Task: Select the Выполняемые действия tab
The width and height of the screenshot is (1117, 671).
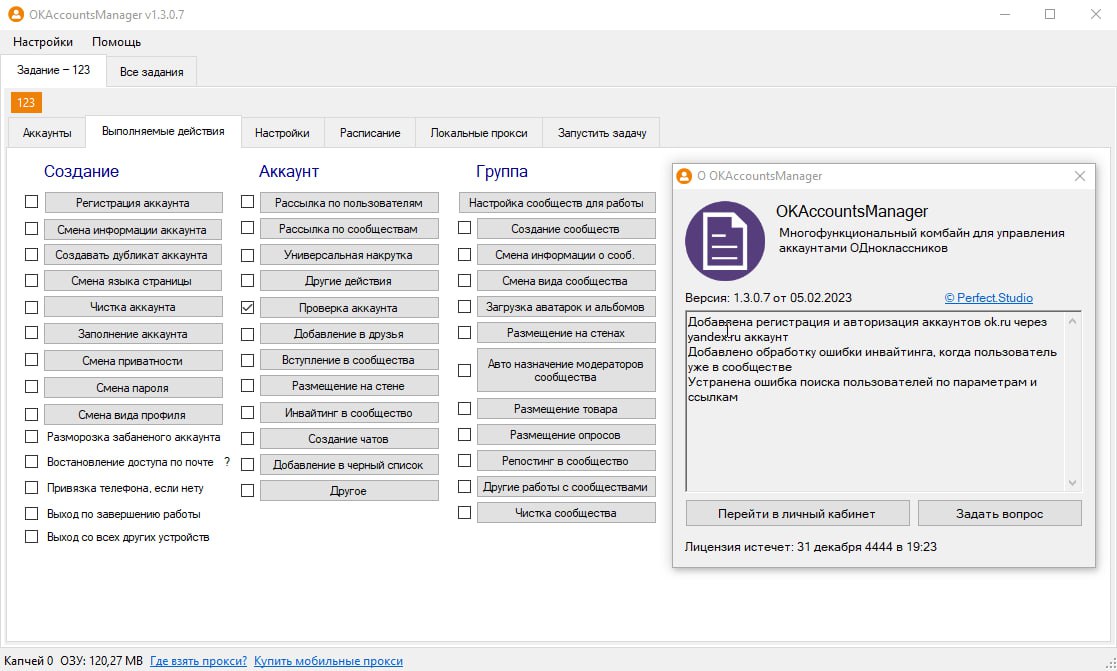Action: click(x=163, y=132)
